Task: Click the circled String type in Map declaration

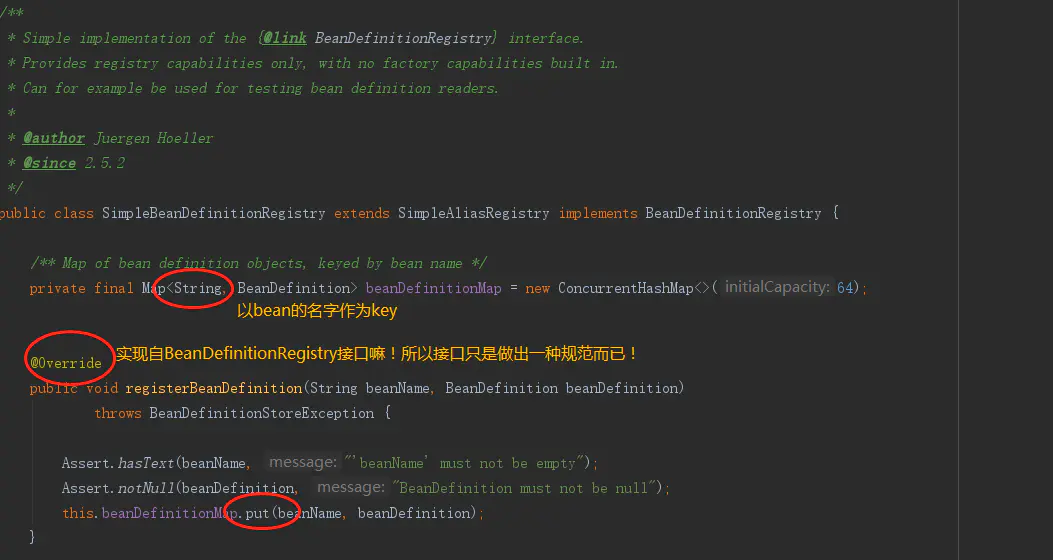Action: coord(198,288)
